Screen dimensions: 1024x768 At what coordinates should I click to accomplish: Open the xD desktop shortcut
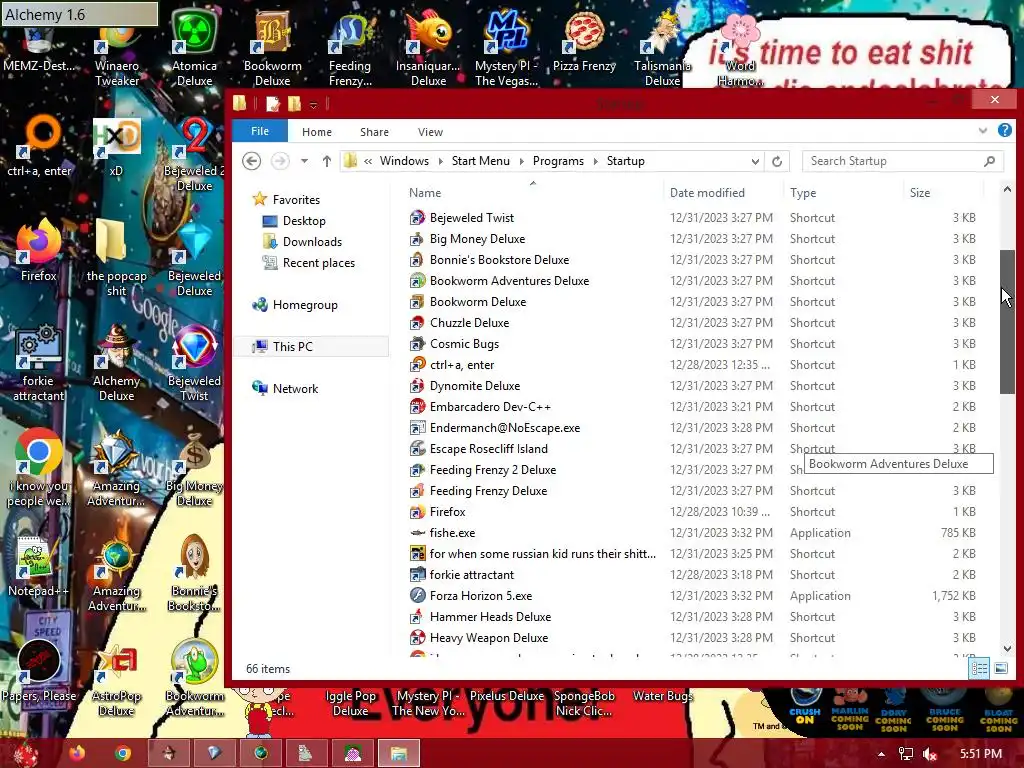[x=116, y=147]
